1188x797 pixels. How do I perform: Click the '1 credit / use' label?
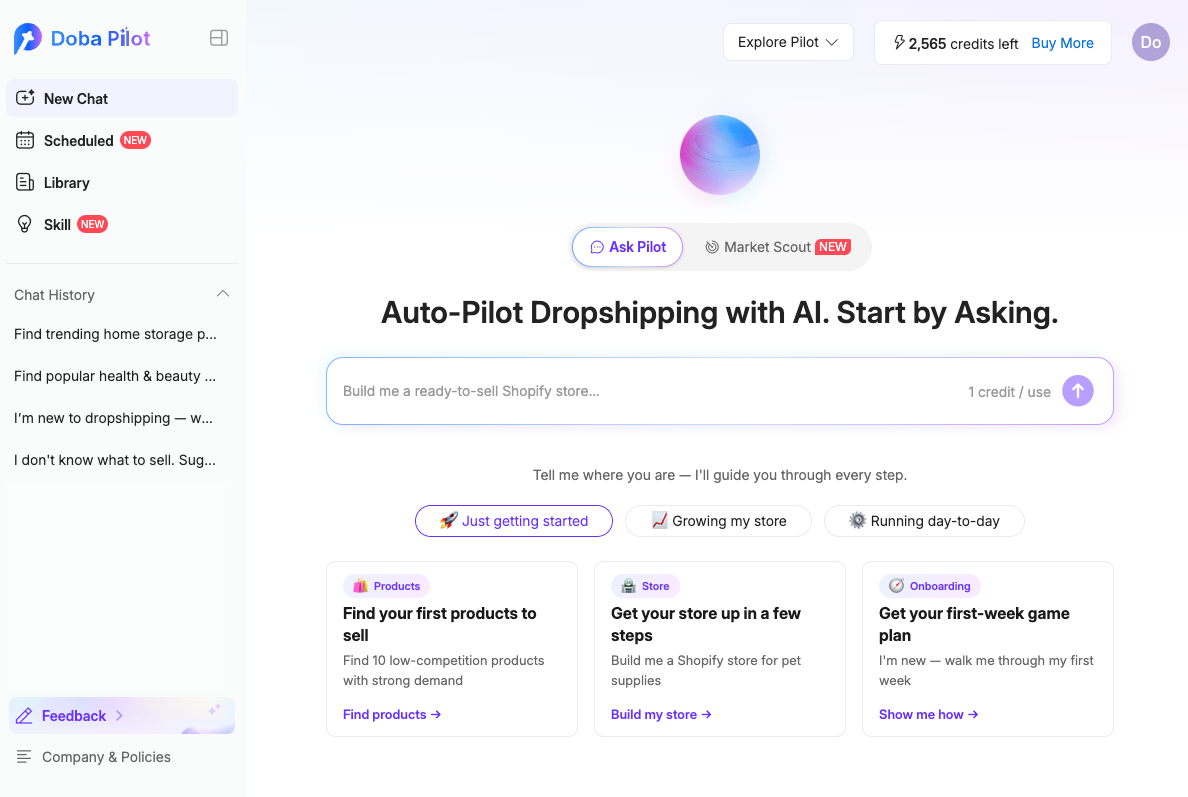[1009, 392]
